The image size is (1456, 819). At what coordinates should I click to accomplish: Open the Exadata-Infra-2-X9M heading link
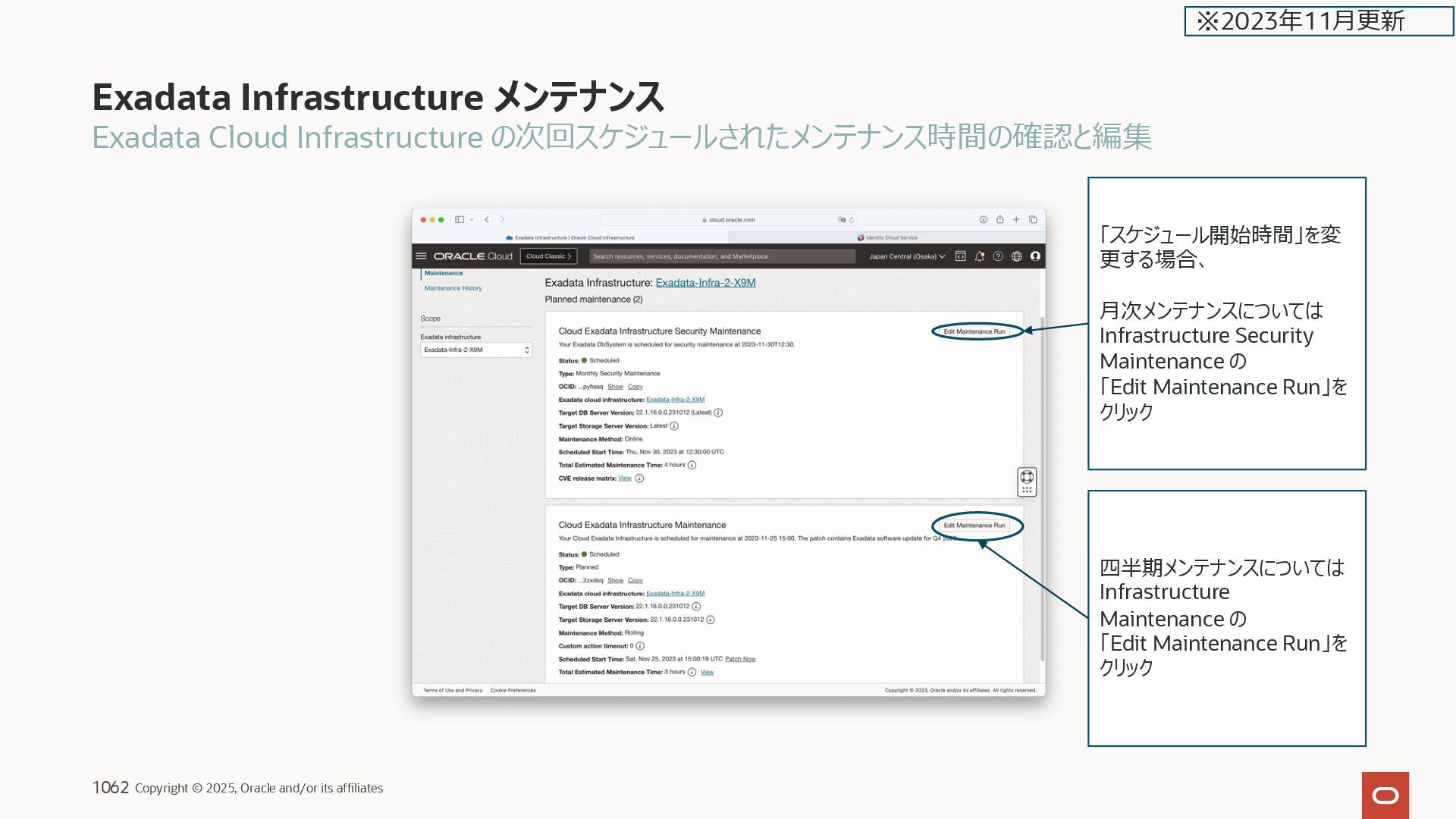coord(705,283)
